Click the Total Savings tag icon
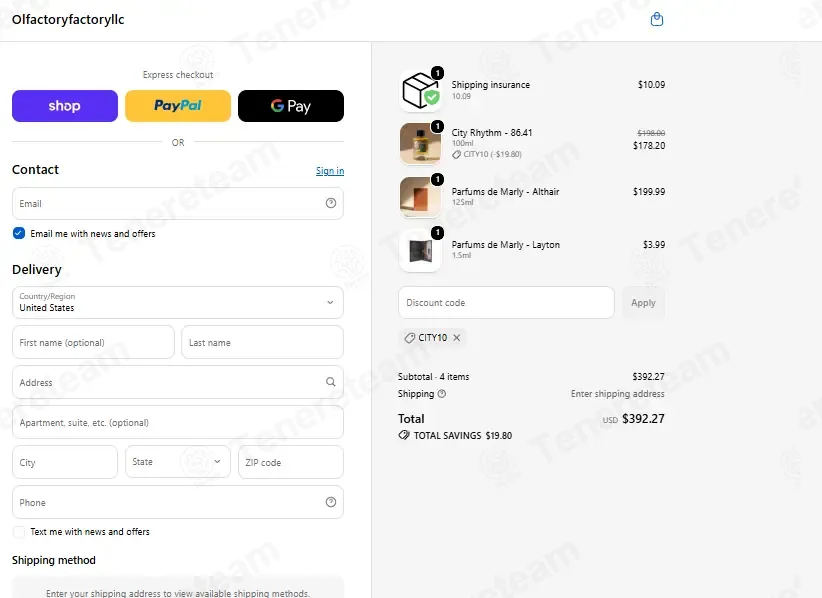 [404, 435]
